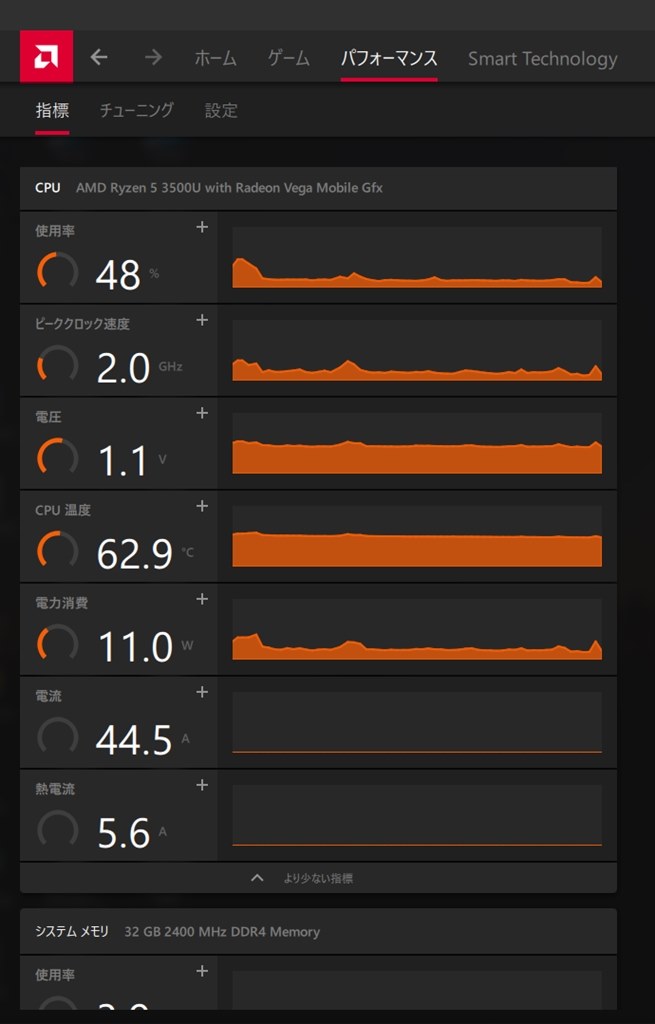Click plus icon on 電流 metric
The height and width of the screenshot is (1024, 655).
click(202, 692)
